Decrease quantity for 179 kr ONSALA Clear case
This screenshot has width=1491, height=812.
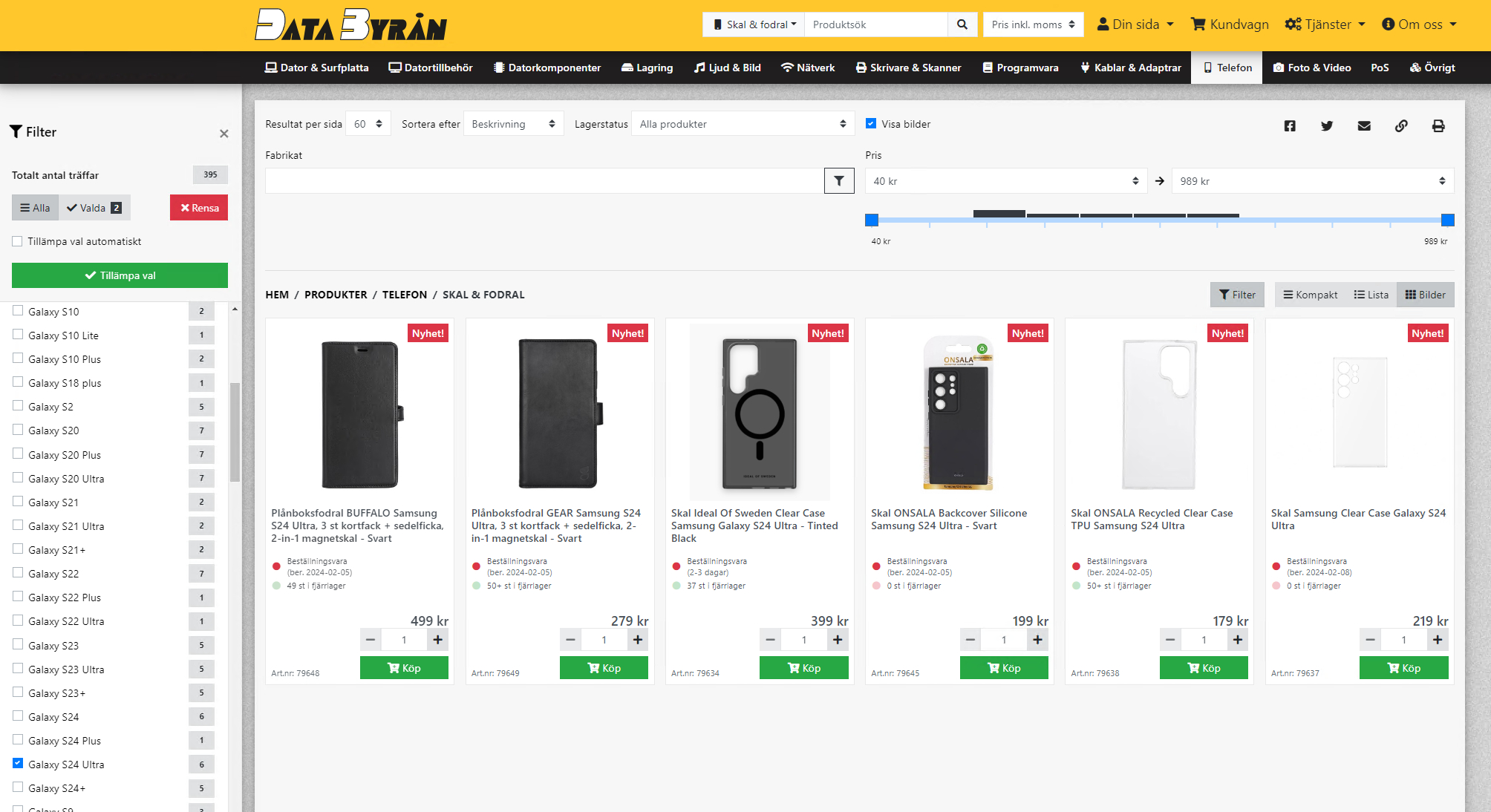pos(1170,640)
